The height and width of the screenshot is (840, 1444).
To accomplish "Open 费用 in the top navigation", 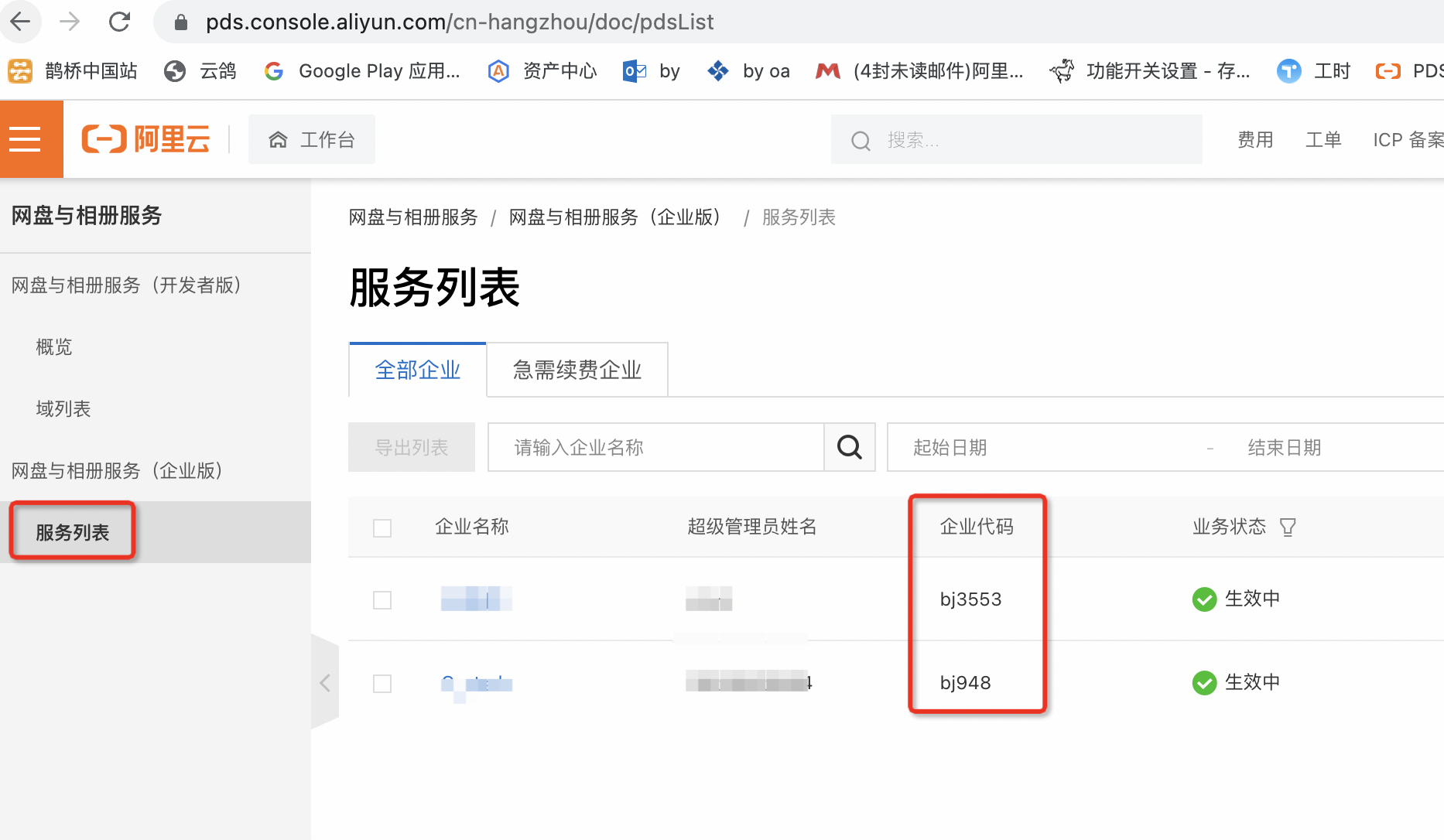I will [1255, 140].
